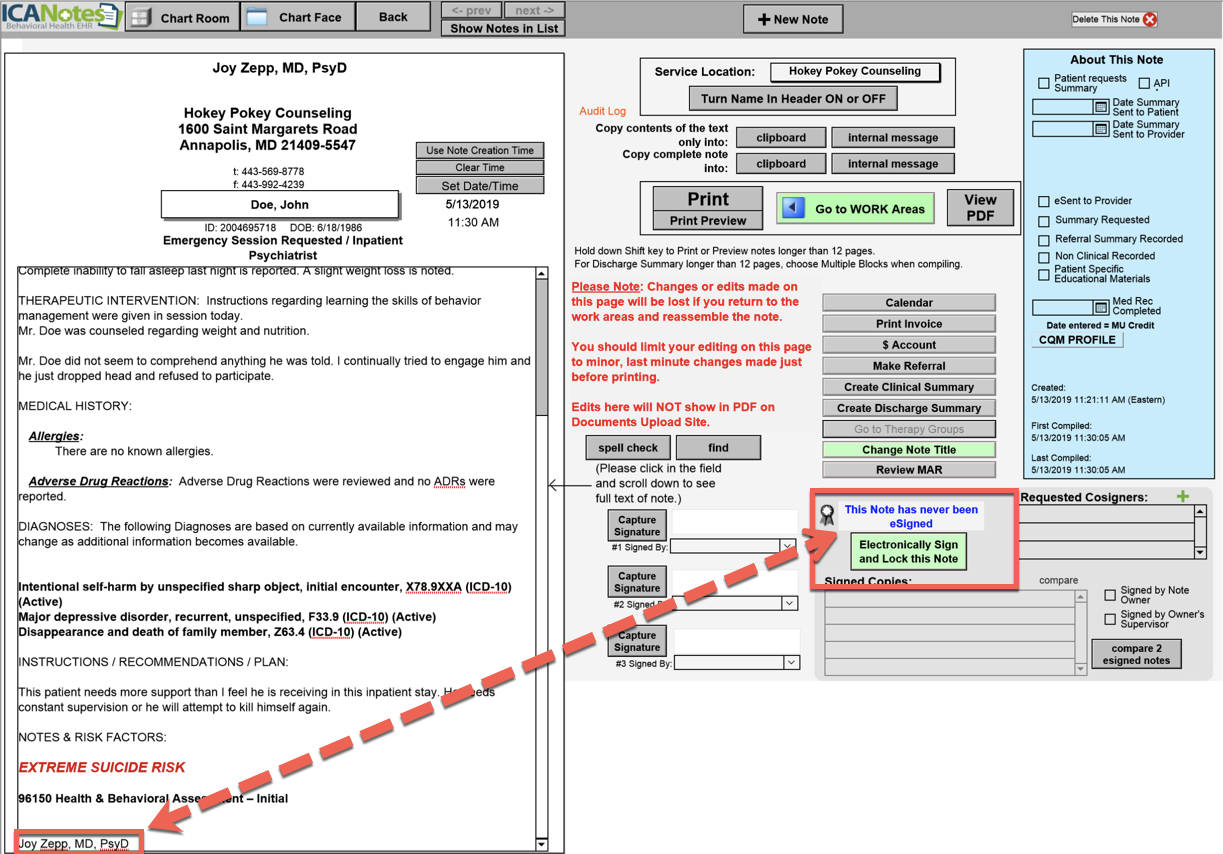Click the green plus to add cosigner

[1183, 496]
